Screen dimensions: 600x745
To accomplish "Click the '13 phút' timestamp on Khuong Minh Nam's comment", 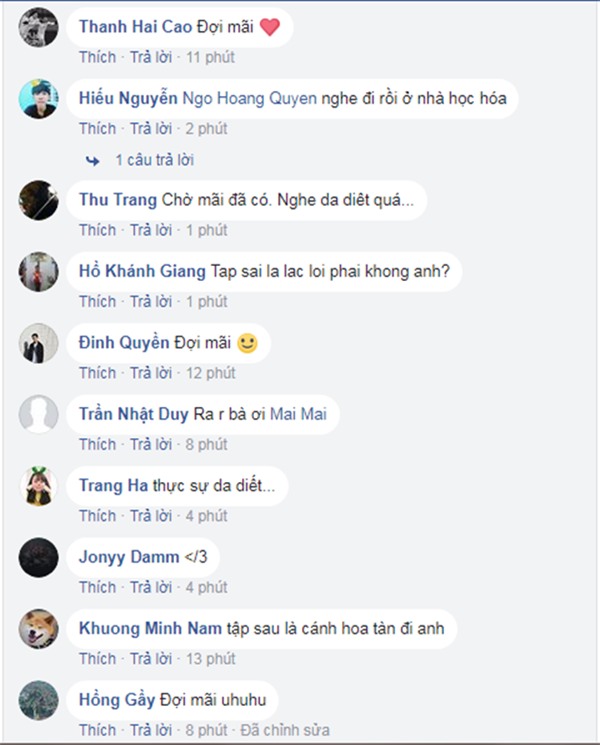I will (x=211, y=659).
